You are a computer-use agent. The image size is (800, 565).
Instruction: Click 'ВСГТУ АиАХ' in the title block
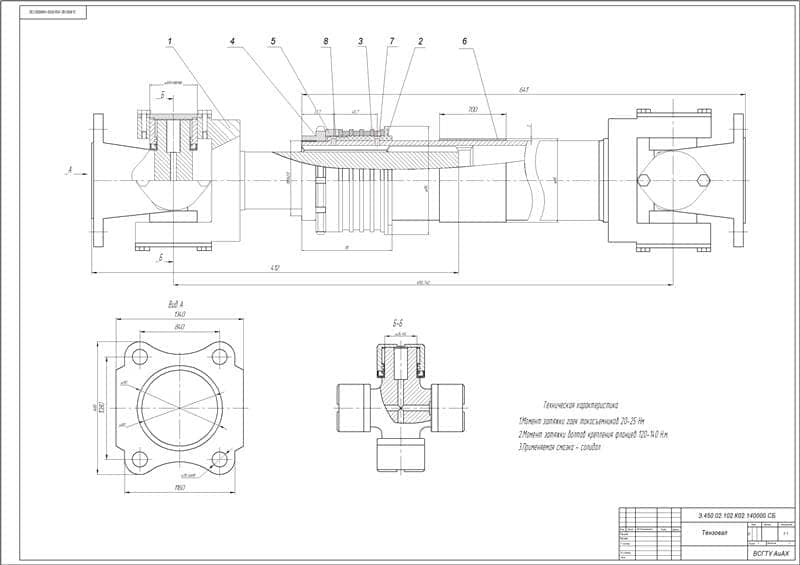pyautogui.click(x=773, y=554)
